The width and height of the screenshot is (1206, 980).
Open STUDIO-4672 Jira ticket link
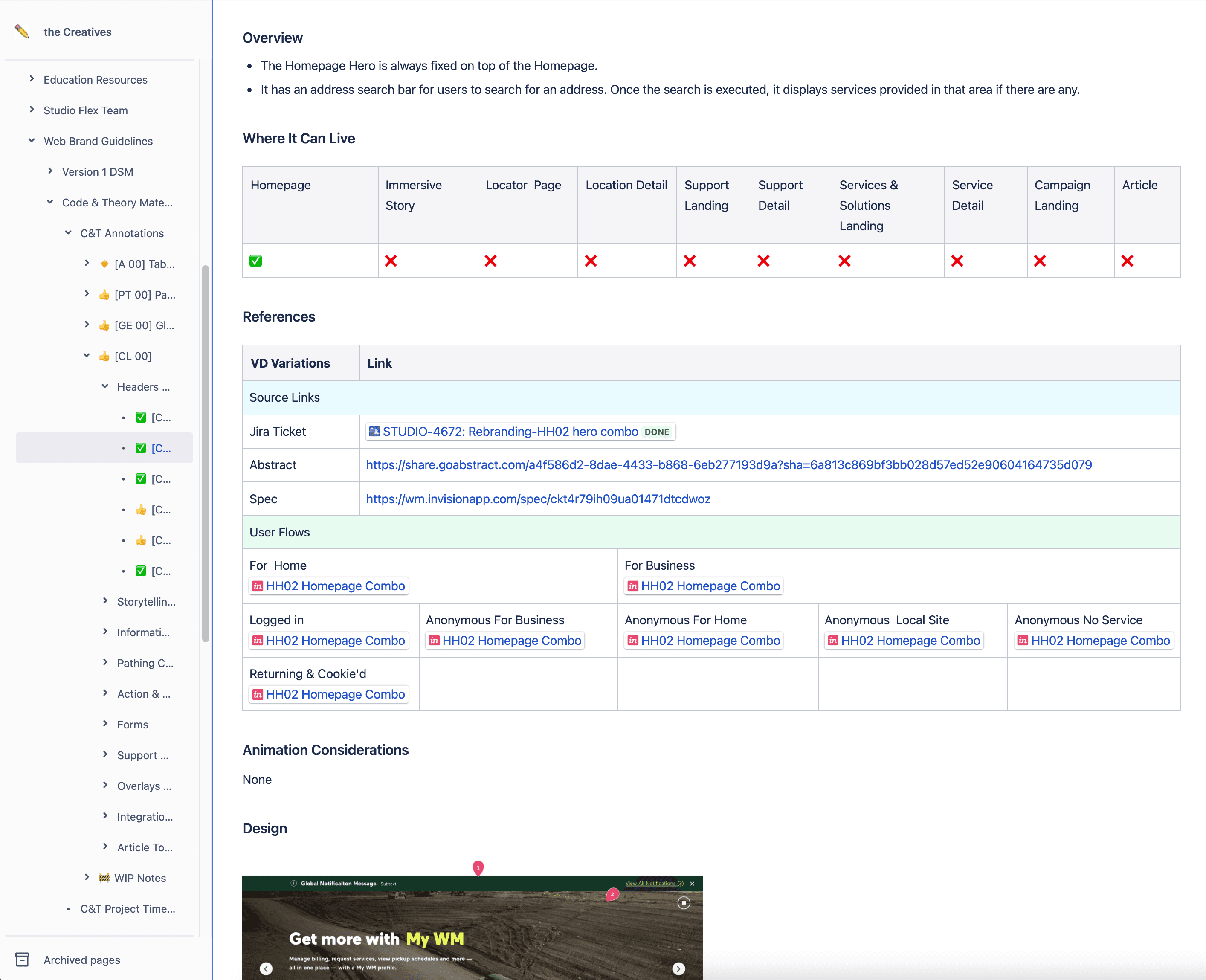coord(510,432)
